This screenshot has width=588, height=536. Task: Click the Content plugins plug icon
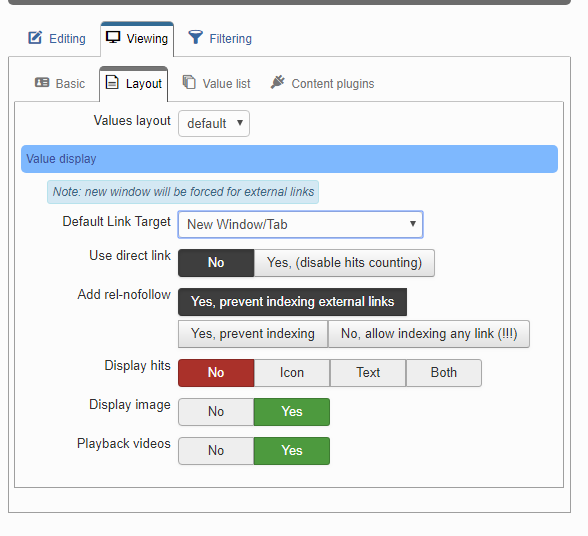coord(278,82)
